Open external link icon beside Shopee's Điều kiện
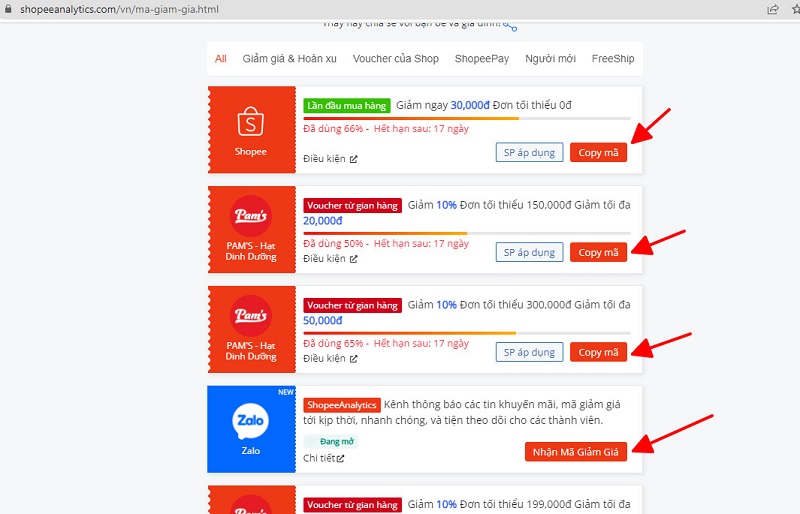The width and height of the screenshot is (800, 514). tap(353, 159)
